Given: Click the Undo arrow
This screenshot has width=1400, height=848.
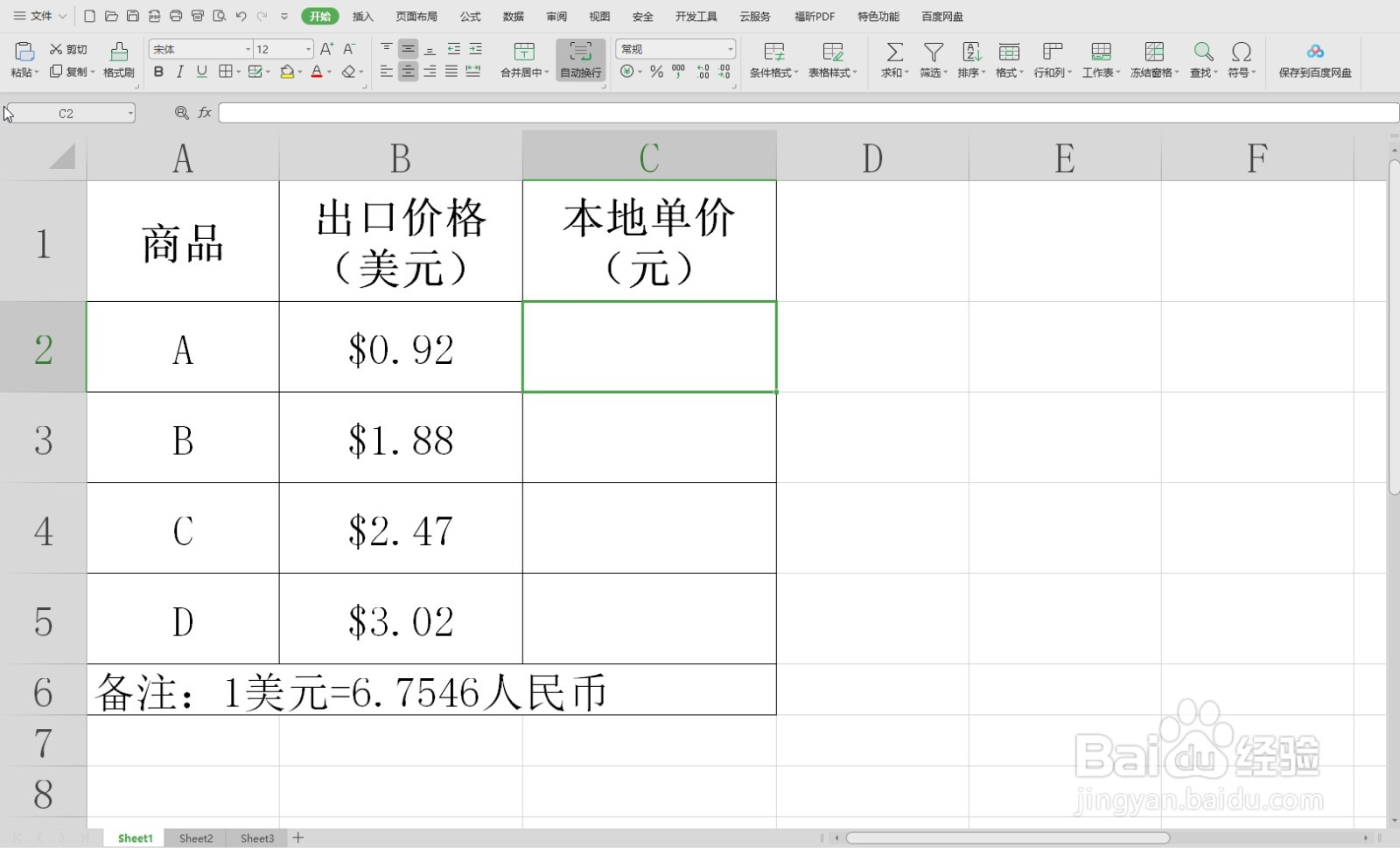Looking at the screenshot, I should (241, 16).
